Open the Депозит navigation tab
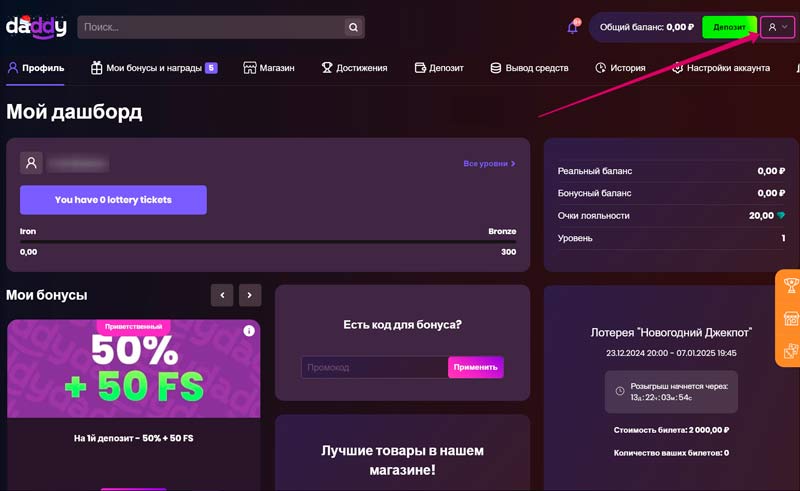Viewport: 800px width, 491px height. pyautogui.click(x=439, y=68)
